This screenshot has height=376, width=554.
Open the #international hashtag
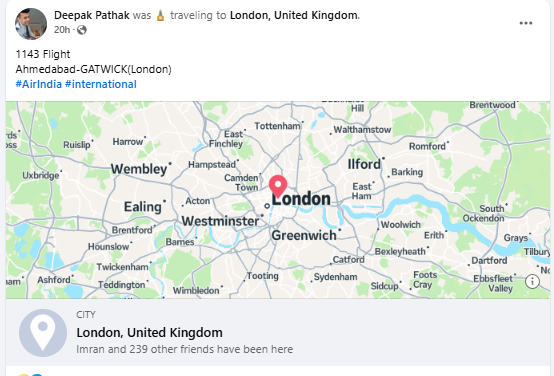click(x=101, y=84)
